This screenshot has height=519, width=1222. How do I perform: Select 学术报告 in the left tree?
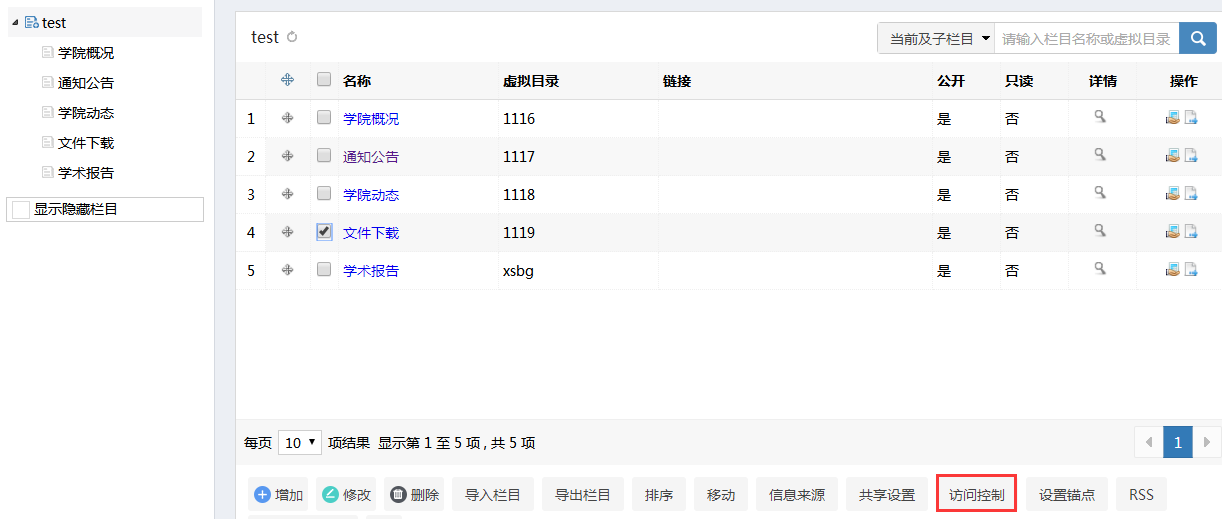86,173
